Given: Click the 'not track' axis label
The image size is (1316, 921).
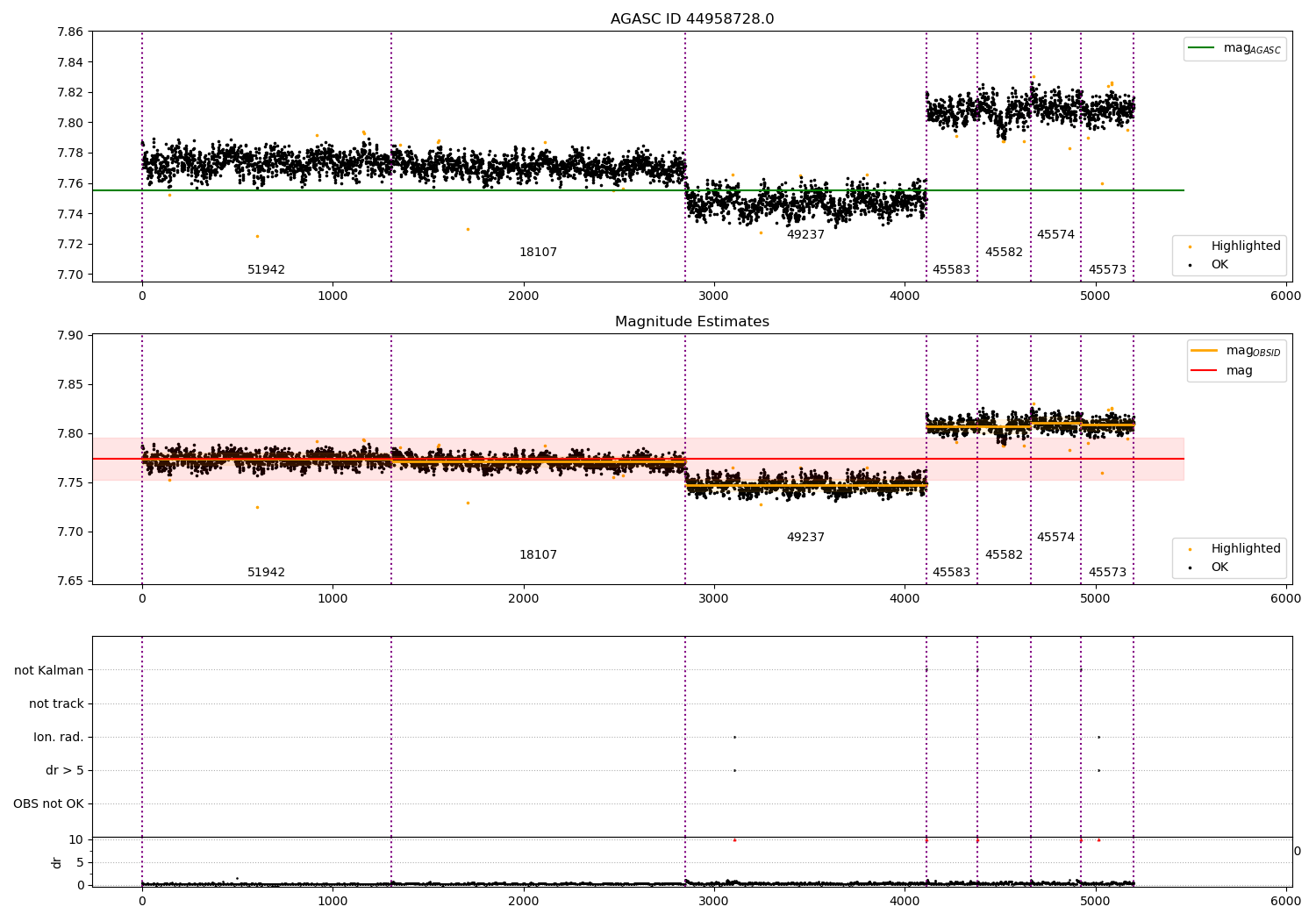Looking at the screenshot, I should (56, 703).
